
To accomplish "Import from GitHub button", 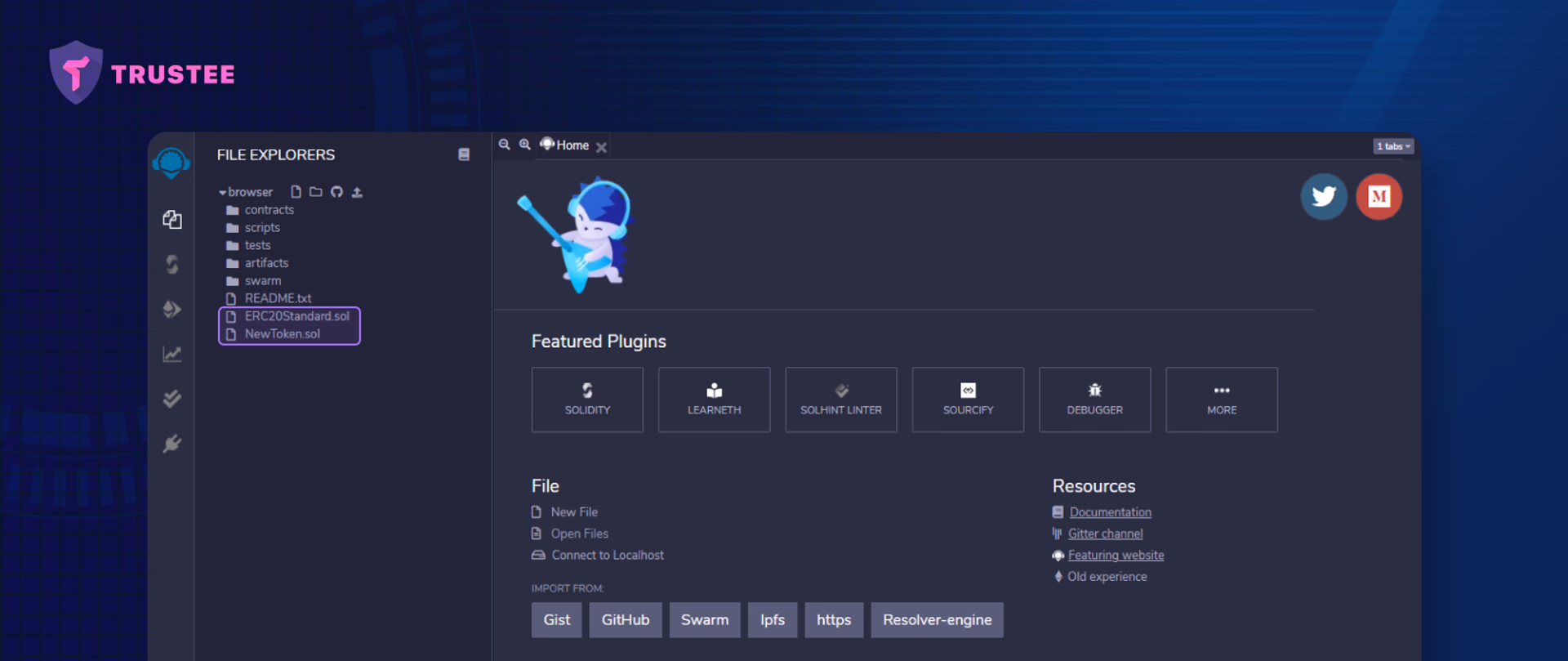I will click(x=626, y=620).
